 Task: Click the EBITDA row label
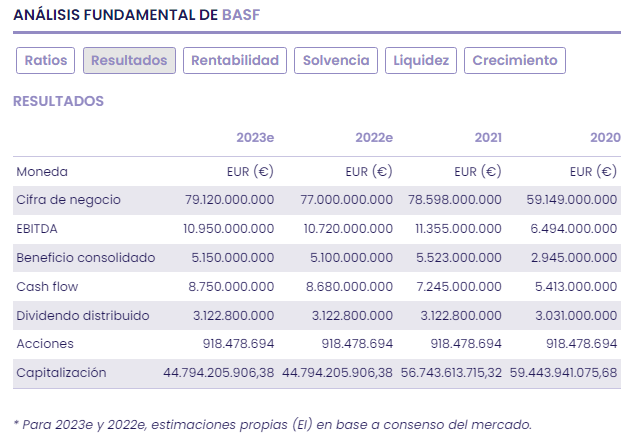point(39,229)
